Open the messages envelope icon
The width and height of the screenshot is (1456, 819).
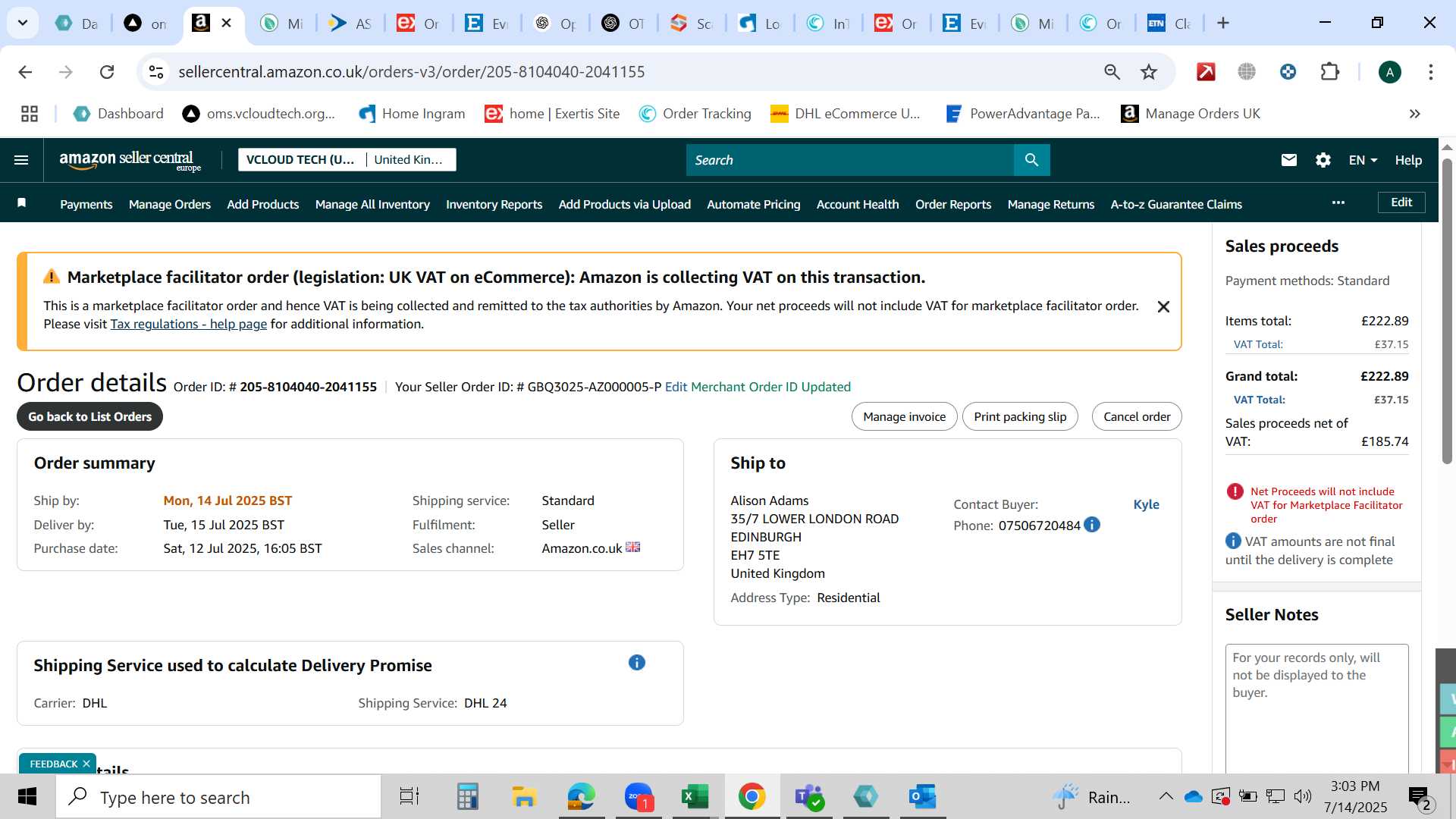(x=1288, y=160)
